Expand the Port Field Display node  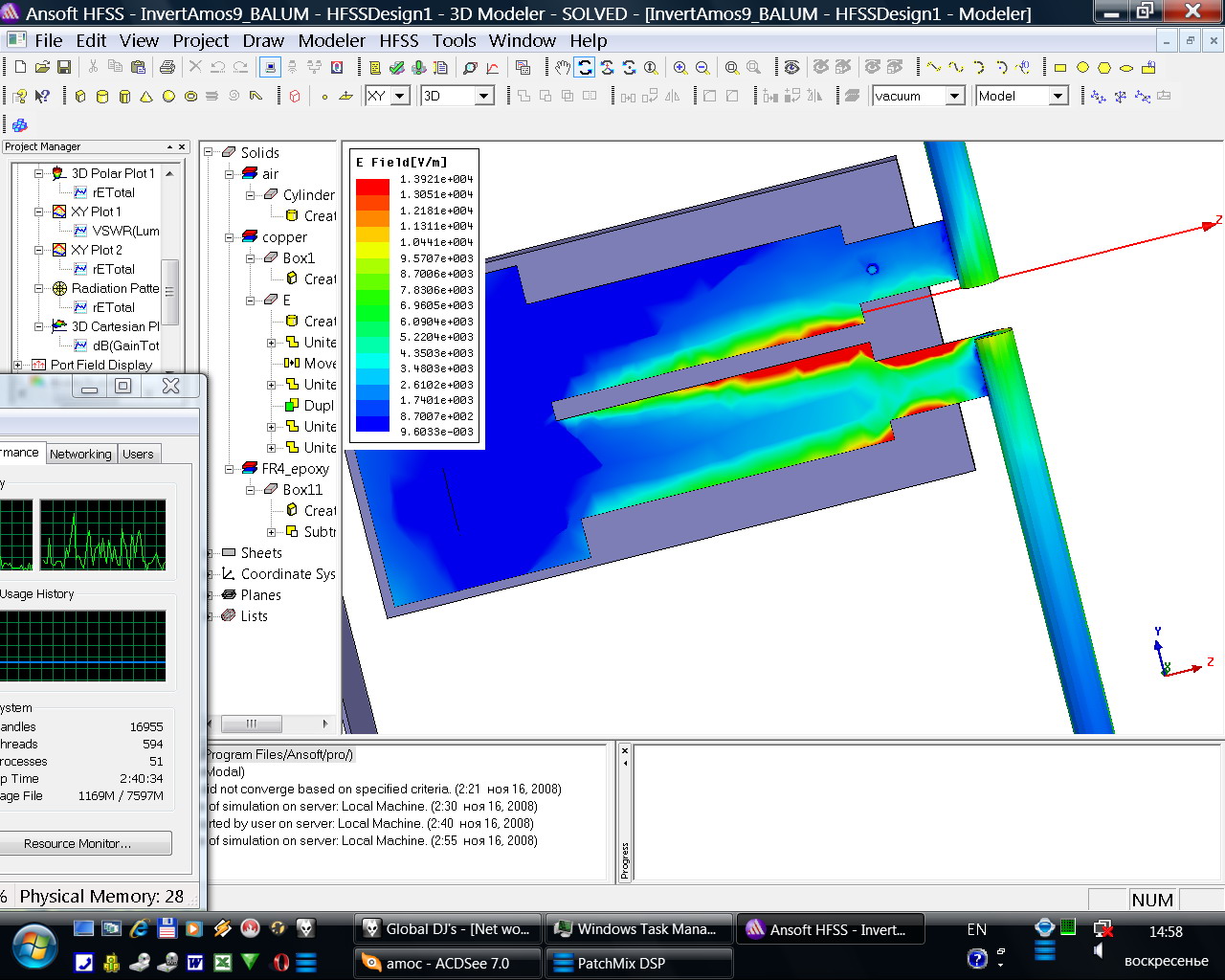point(18,365)
